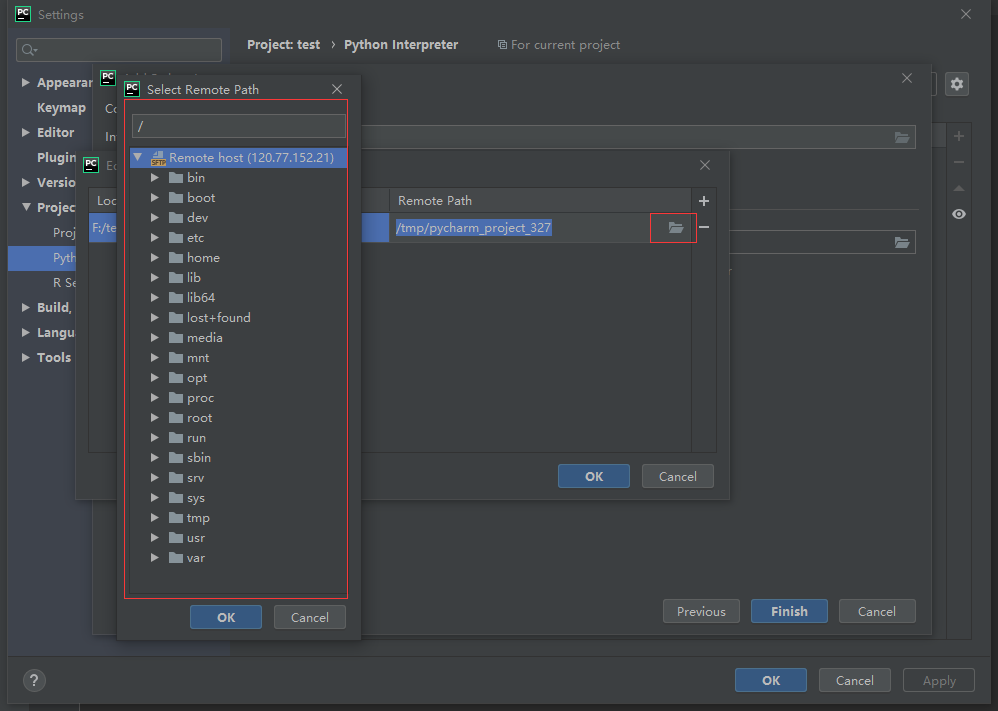Collapse the Remote host tree node

(x=137, y=157)
